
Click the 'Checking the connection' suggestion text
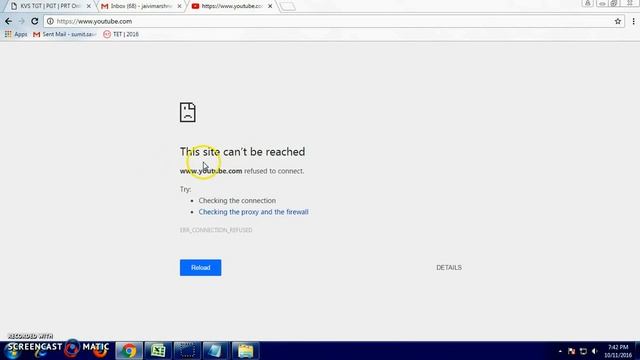pos(237,200)
